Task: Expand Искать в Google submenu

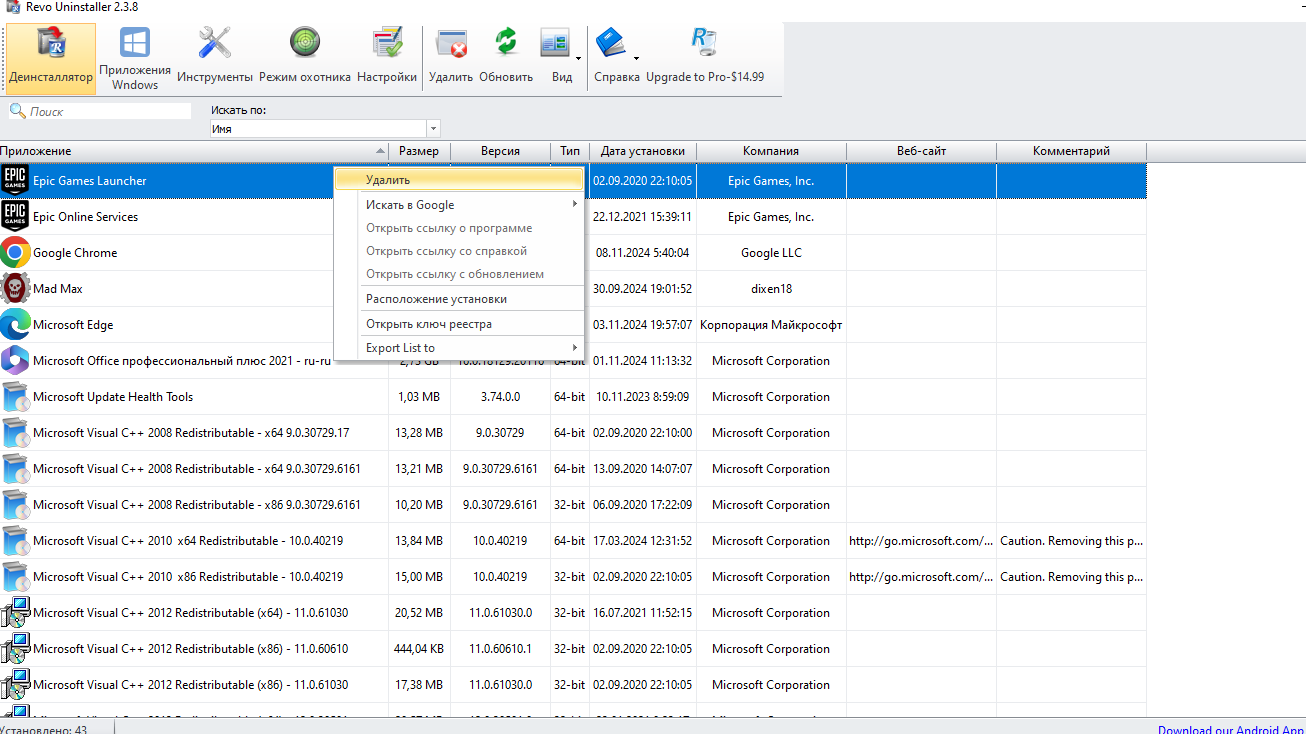Action: pos(459,205)
